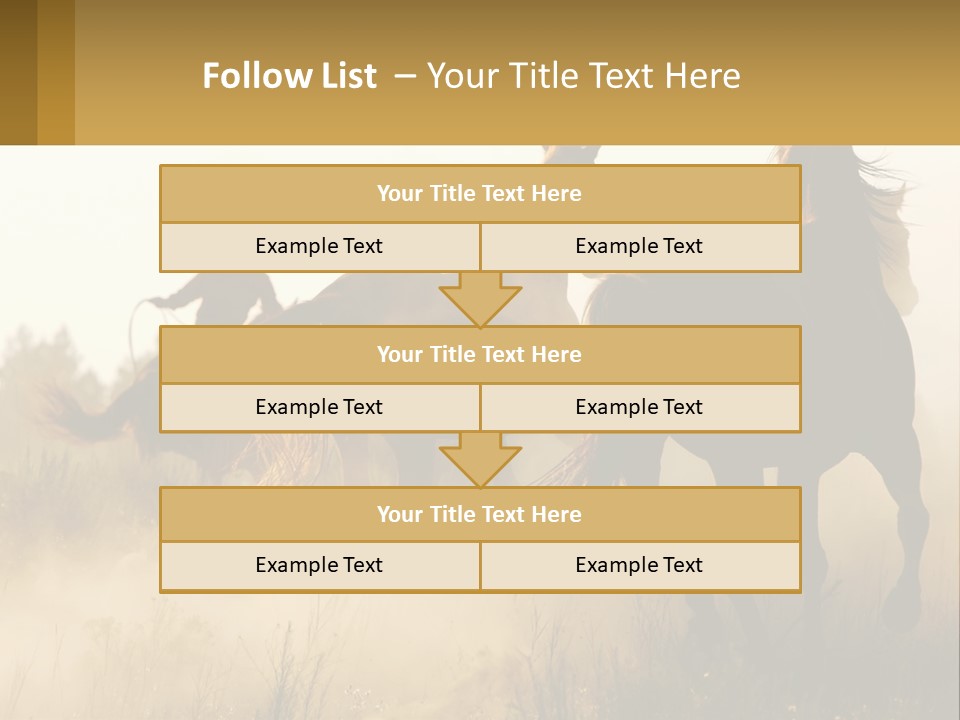Image resolution: width=960 pixels, height=720 pixels.
Task: Click right 'Example Text' cell in middle block
Action: (x=639, y=407)
